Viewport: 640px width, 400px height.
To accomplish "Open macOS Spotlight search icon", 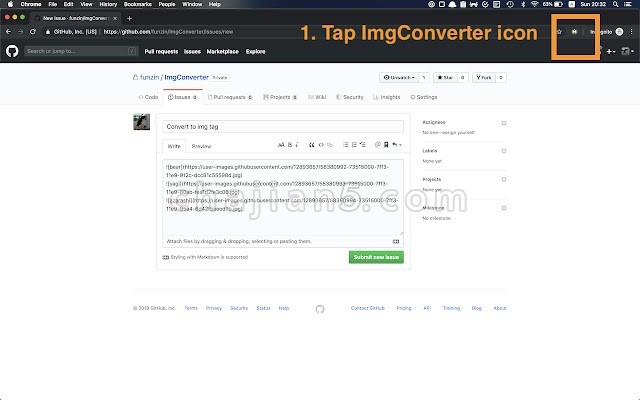I will point(615,4).
